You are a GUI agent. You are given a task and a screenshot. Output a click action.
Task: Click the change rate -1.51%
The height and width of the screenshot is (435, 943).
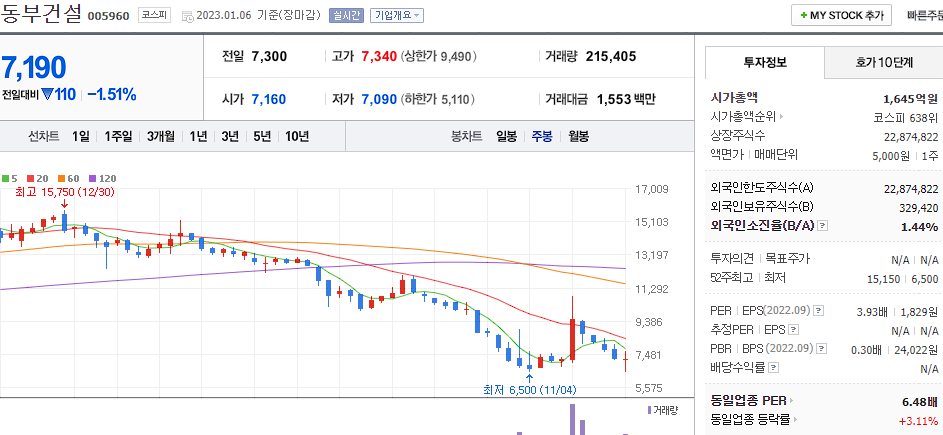112,94
